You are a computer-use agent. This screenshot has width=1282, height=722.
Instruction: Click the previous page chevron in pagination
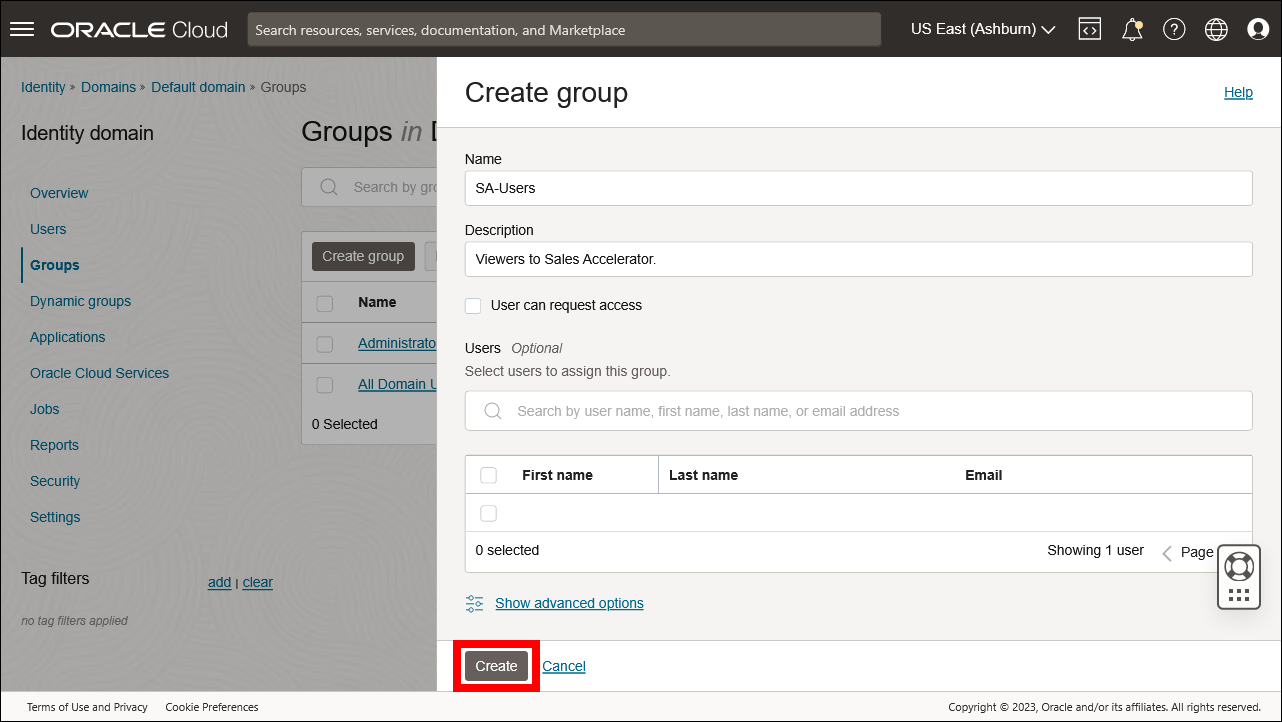coord(1166,551)
